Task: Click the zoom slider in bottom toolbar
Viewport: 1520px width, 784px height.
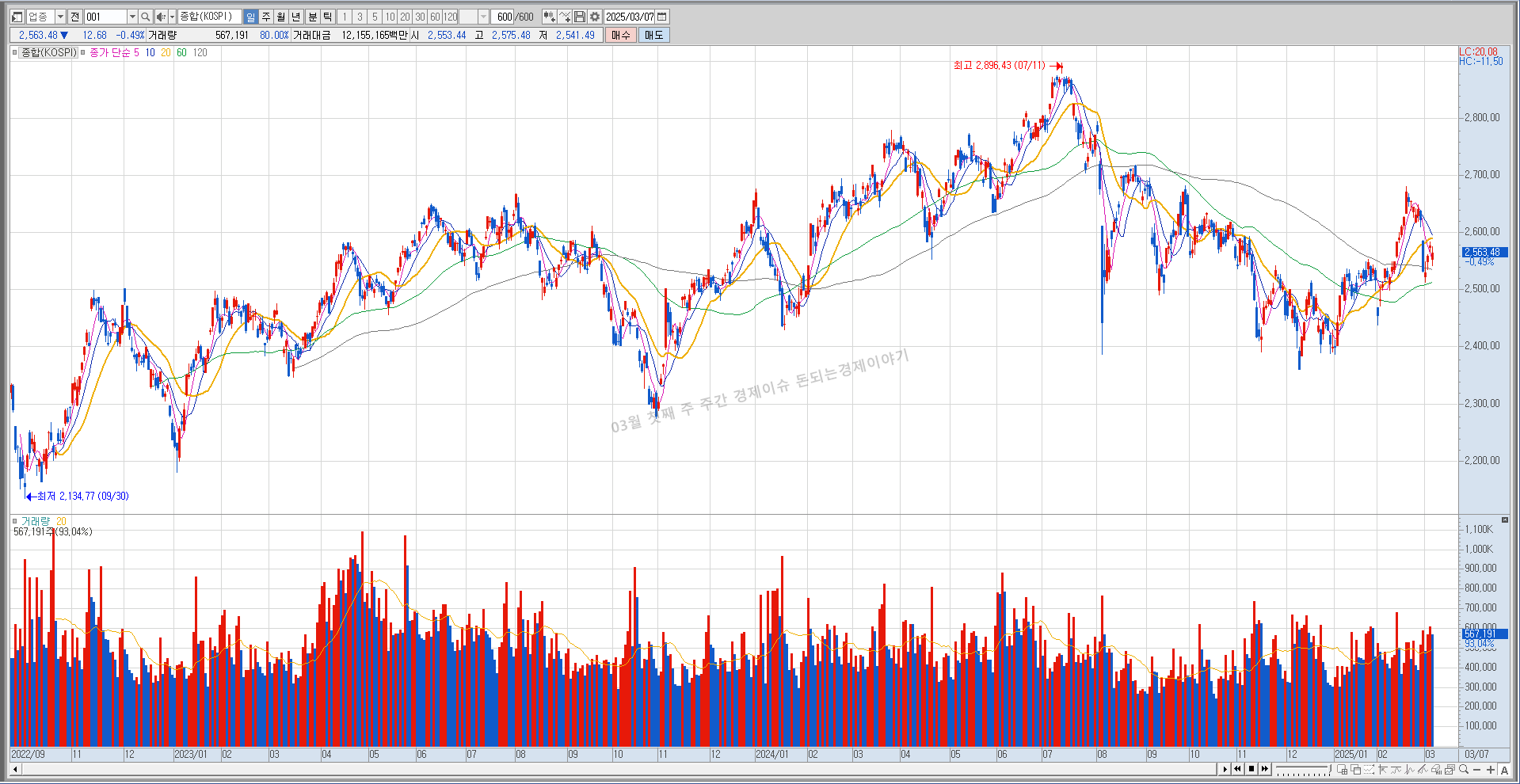Action: coord(1303,770)
